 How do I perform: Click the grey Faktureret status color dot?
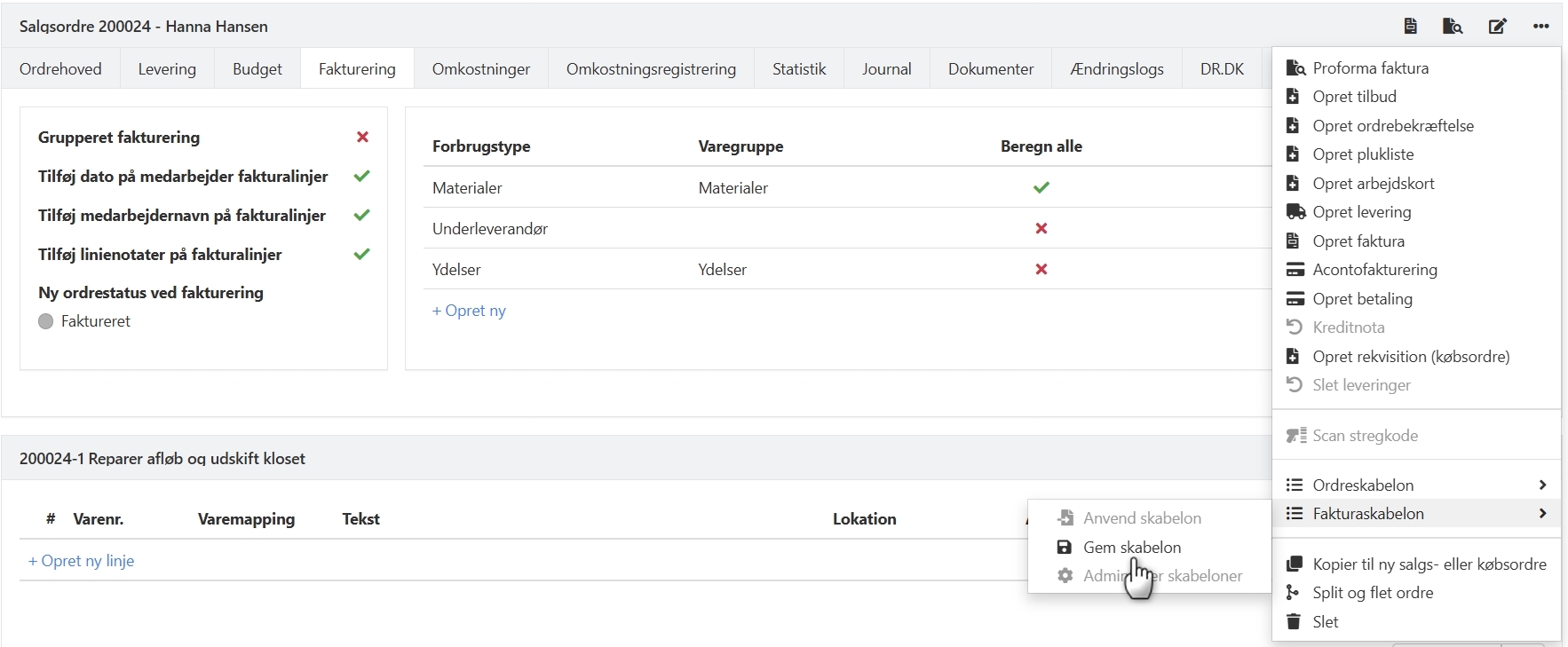coord(46,321)
